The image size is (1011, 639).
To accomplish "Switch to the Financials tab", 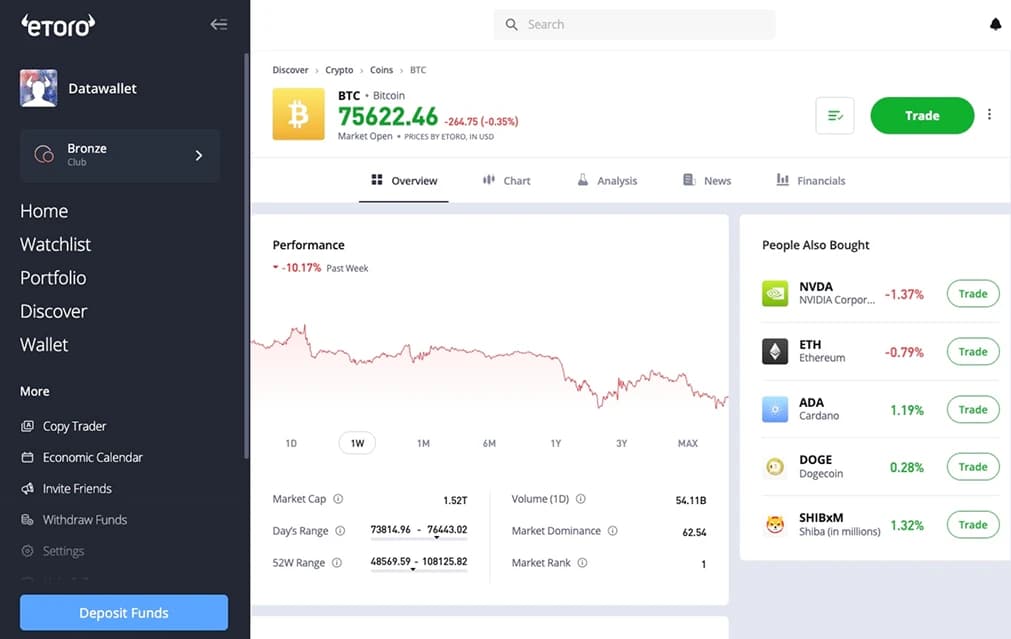I will coord(811,181).
